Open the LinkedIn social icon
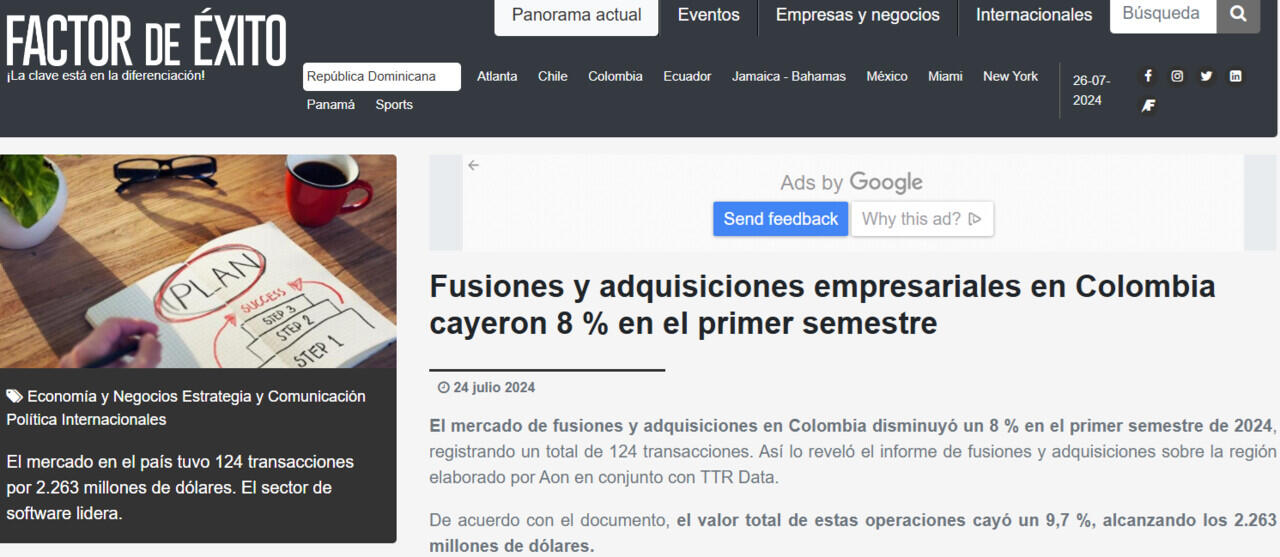The height and width of the screenshot is (557, 1280). (x=1235, y=76)
